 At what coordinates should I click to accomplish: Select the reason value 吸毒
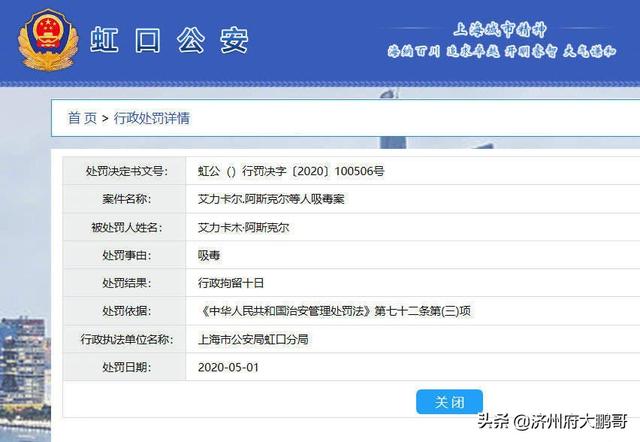209,255
